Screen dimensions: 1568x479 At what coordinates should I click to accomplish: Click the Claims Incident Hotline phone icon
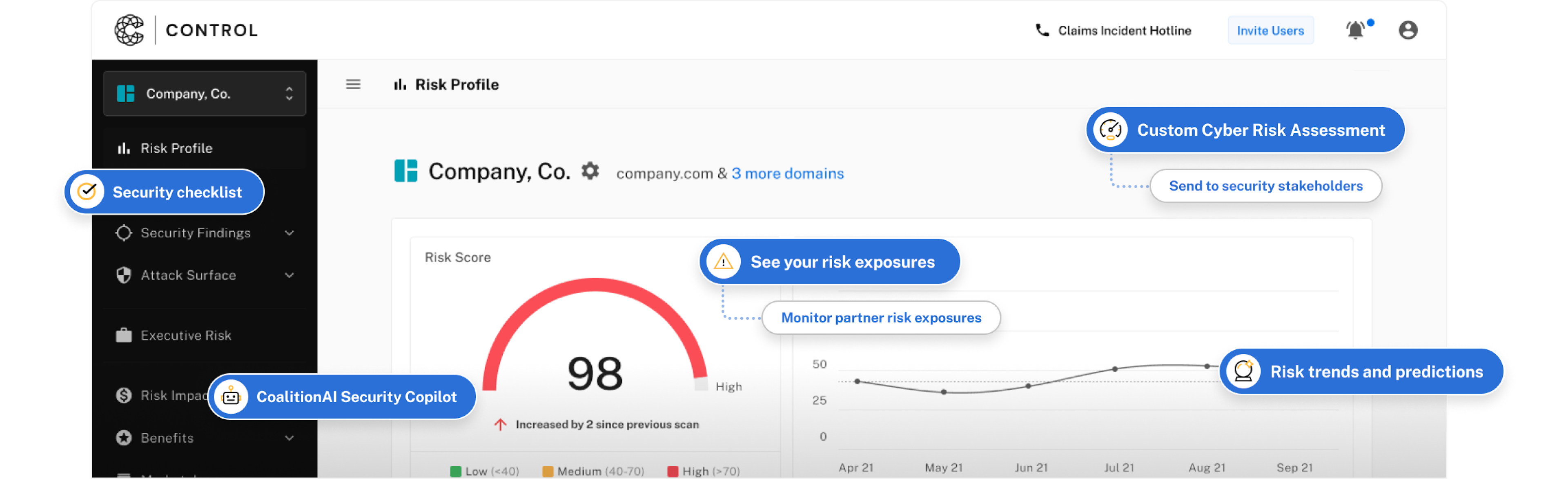1042,31
